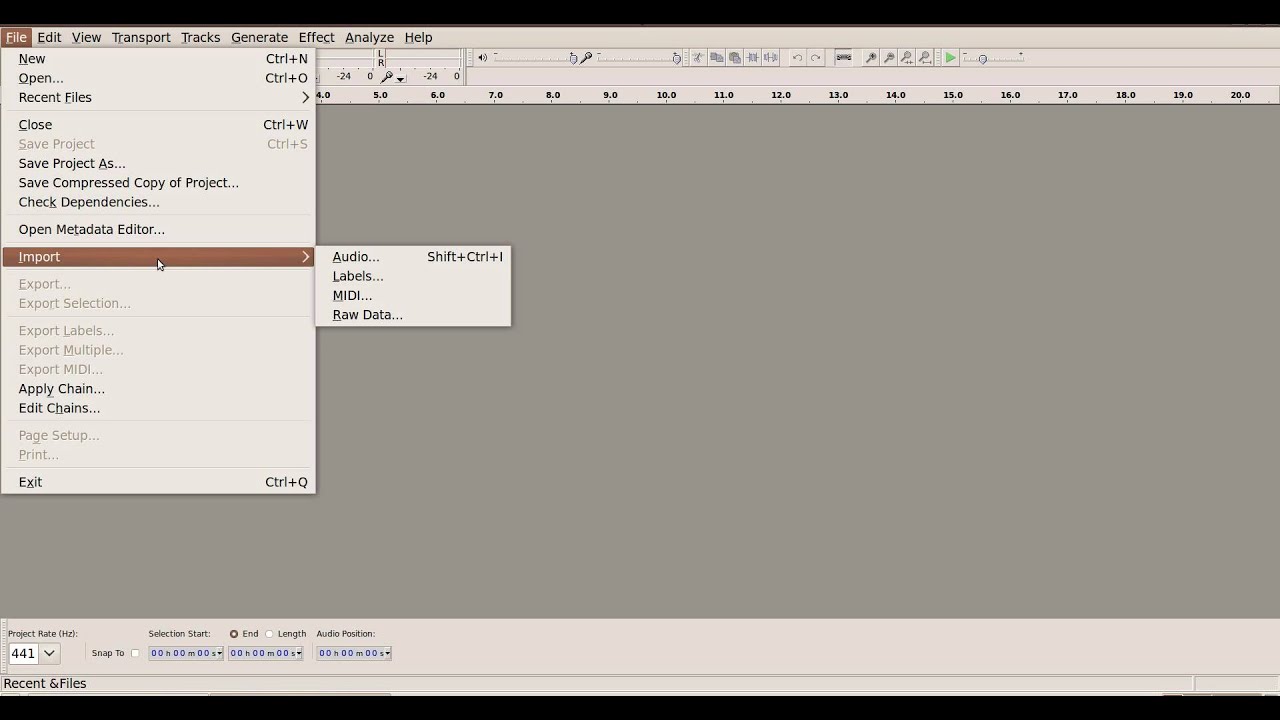1280x720 pixels.
Task: Choose Audio... from the Import submenu
Action: [x=413, y=257]
